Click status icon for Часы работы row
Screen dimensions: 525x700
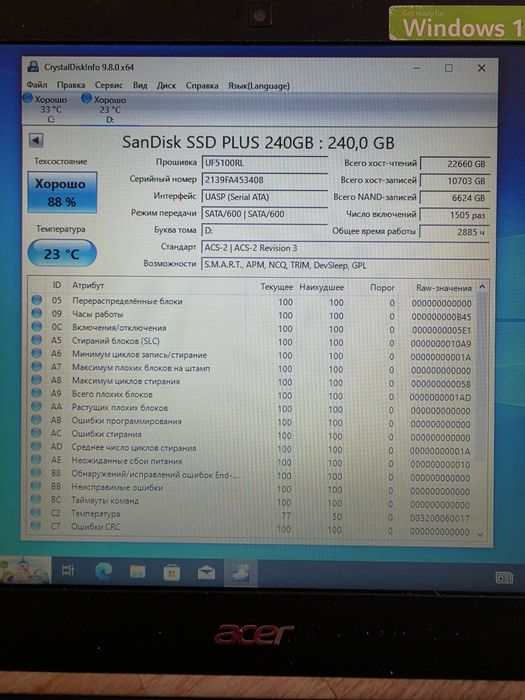point(37,313)
